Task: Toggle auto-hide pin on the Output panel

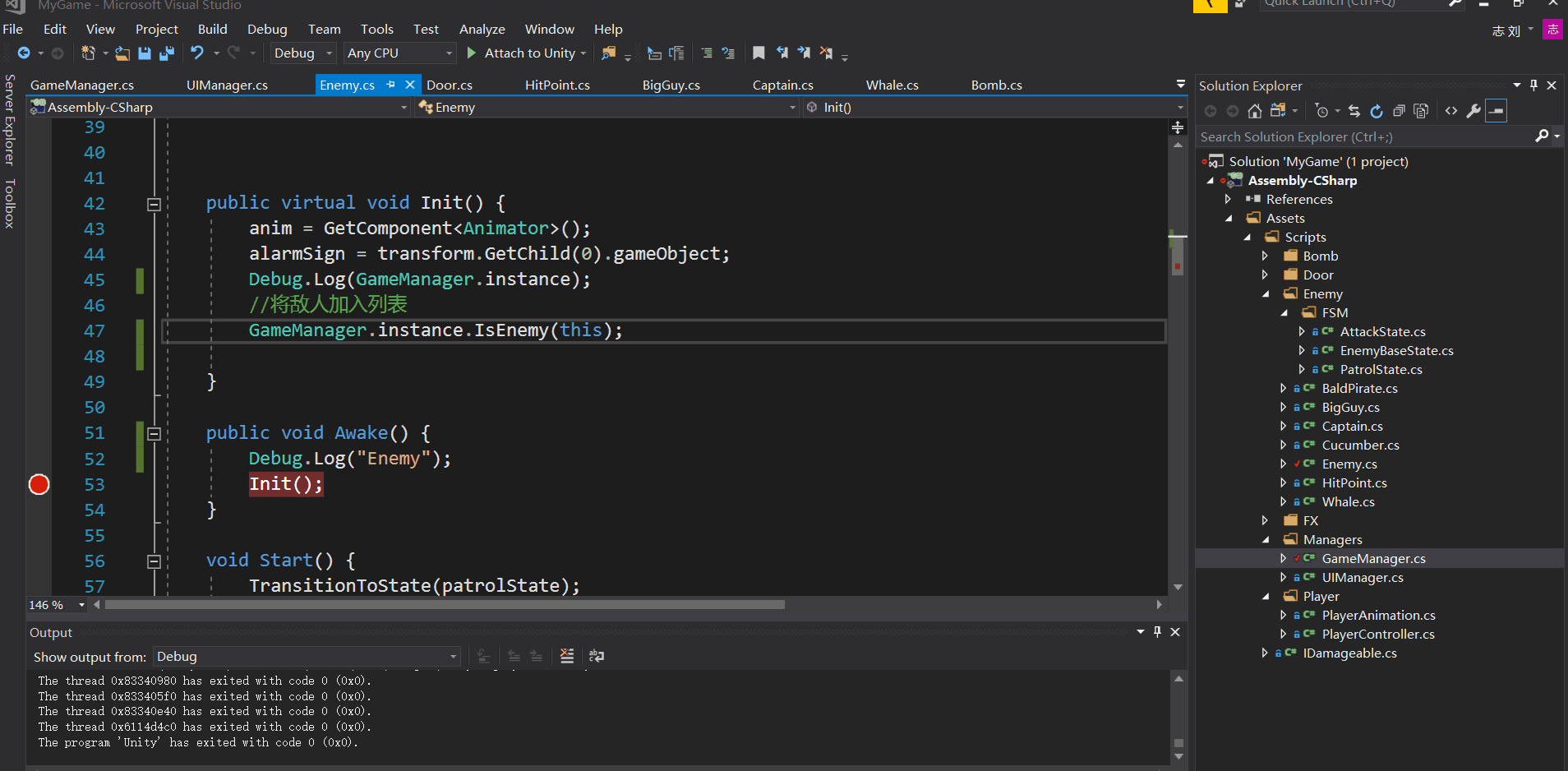Action: (1157, 631)
